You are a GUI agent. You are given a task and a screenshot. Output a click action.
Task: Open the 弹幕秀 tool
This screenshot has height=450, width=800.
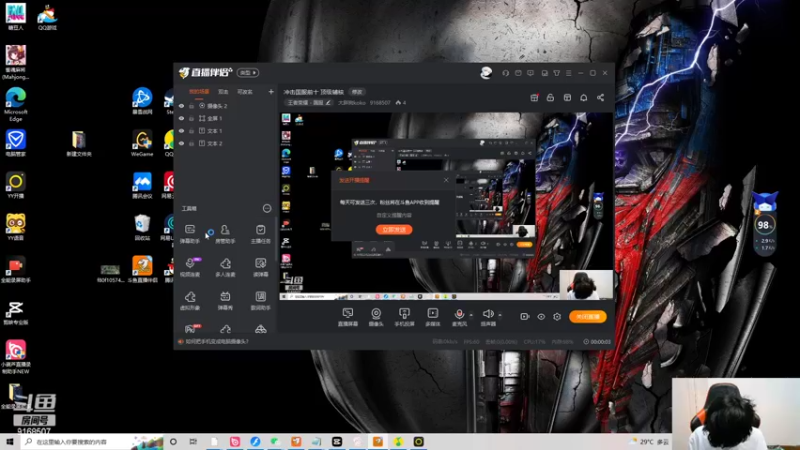coord(225,301)
